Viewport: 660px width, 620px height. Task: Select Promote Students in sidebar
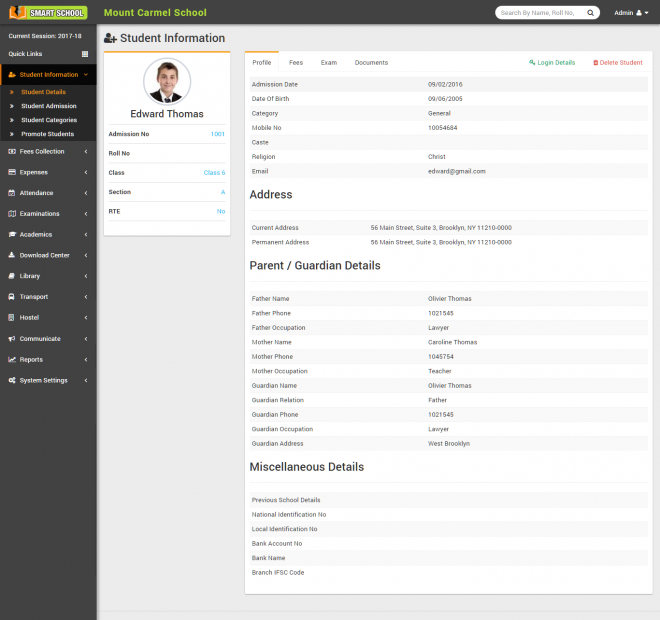tap(47, 134)
